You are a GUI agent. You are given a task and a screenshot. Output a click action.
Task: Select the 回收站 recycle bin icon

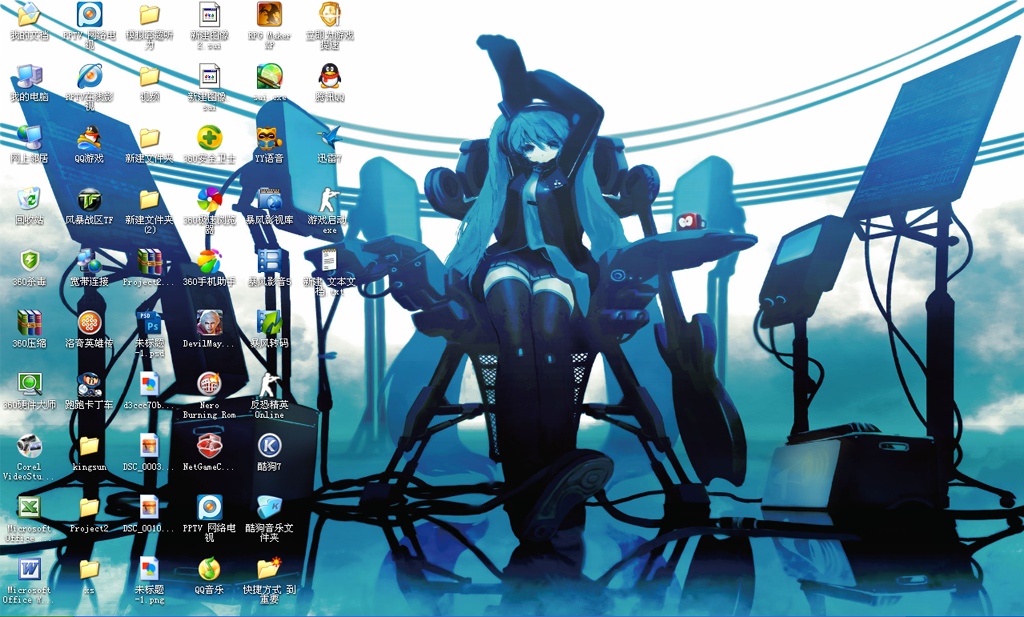click(x=29, y=199)
